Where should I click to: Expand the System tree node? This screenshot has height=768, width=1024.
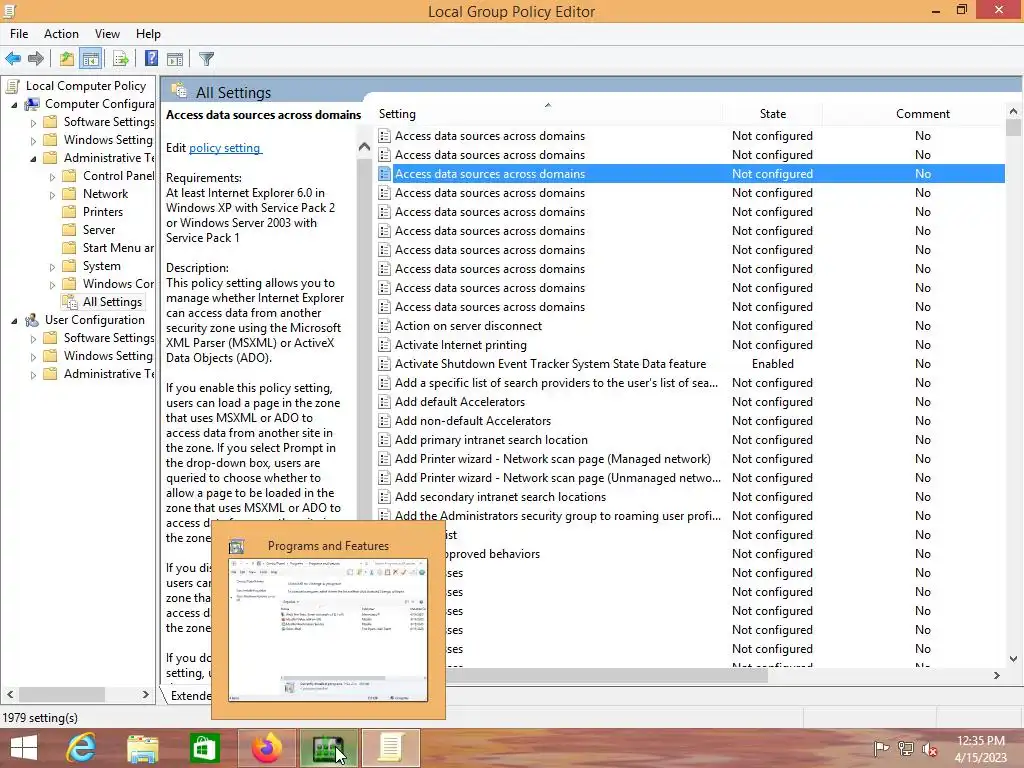(x=52, y=266)
